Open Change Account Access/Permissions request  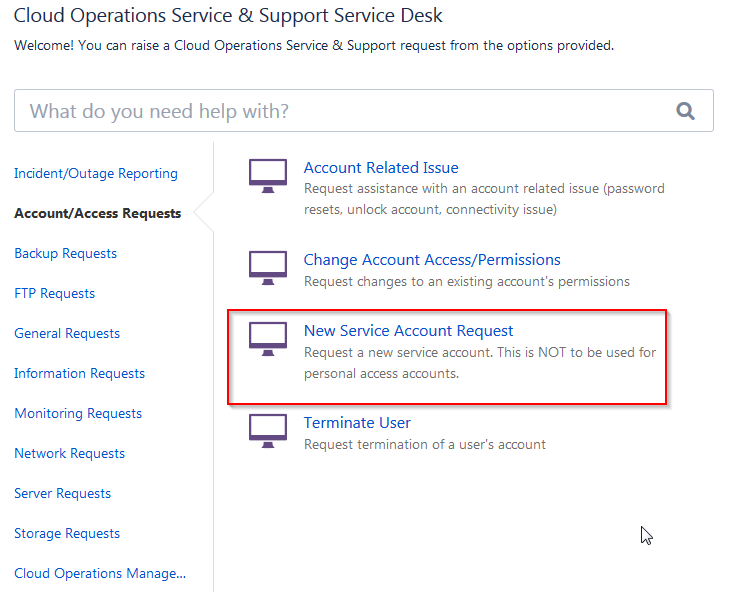[x=432, y=260]
